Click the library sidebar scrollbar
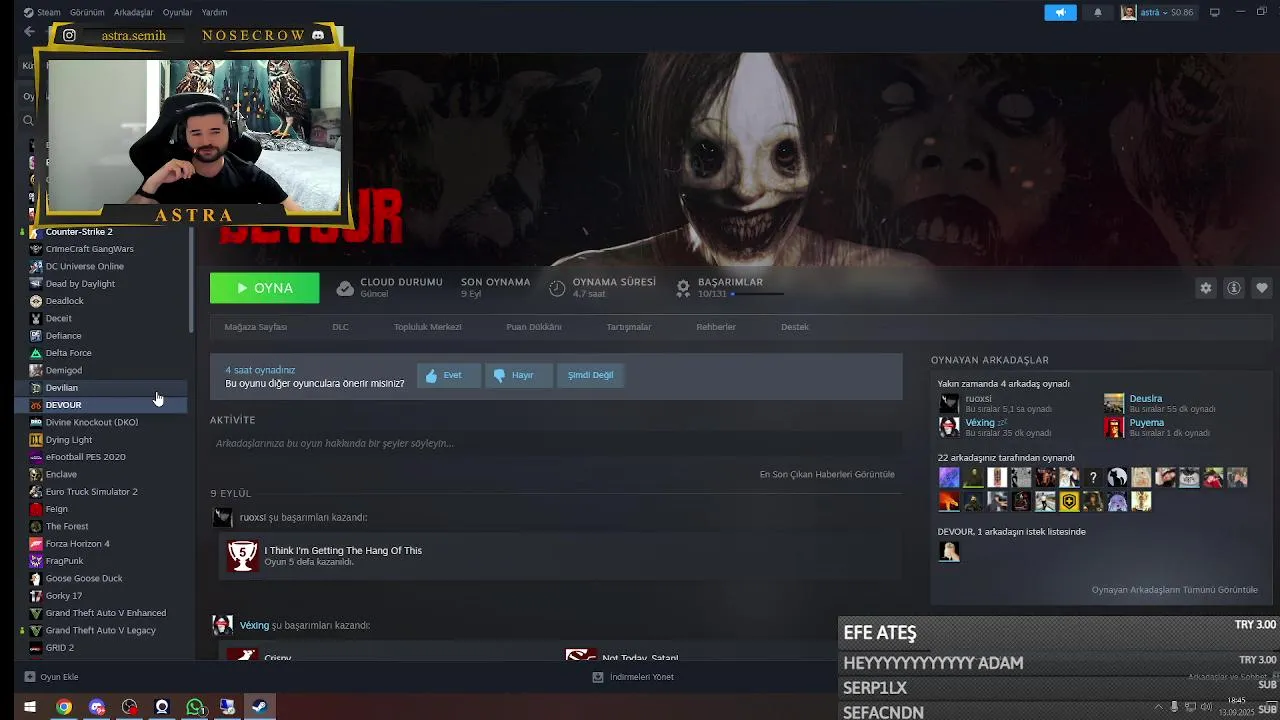Screen dimensions: 1280x720 191,280
